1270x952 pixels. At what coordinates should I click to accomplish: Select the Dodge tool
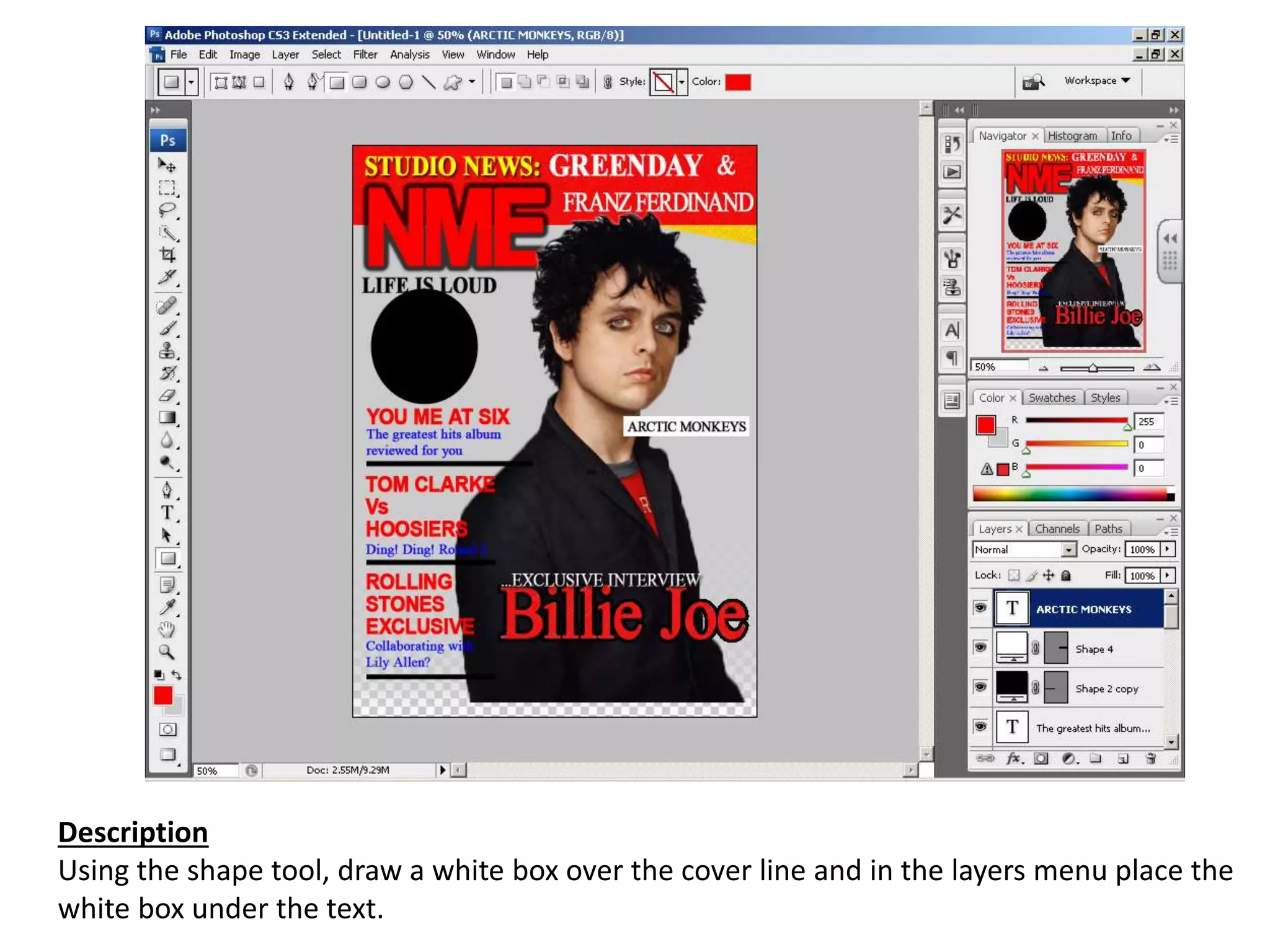pyautogui.click(x=167, y=462)
